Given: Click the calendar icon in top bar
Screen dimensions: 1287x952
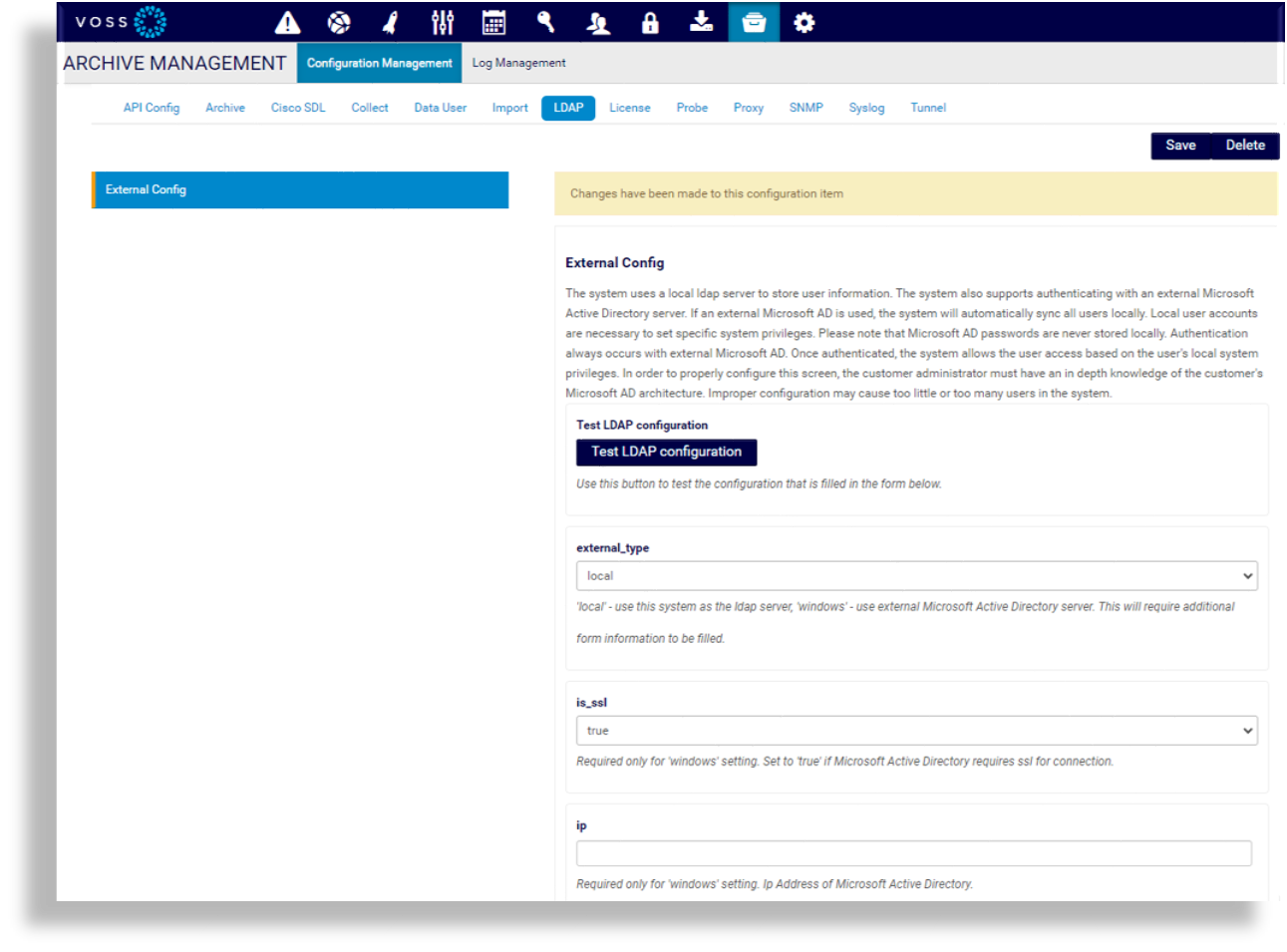Looking at the screenshot, I should point(493,22).
